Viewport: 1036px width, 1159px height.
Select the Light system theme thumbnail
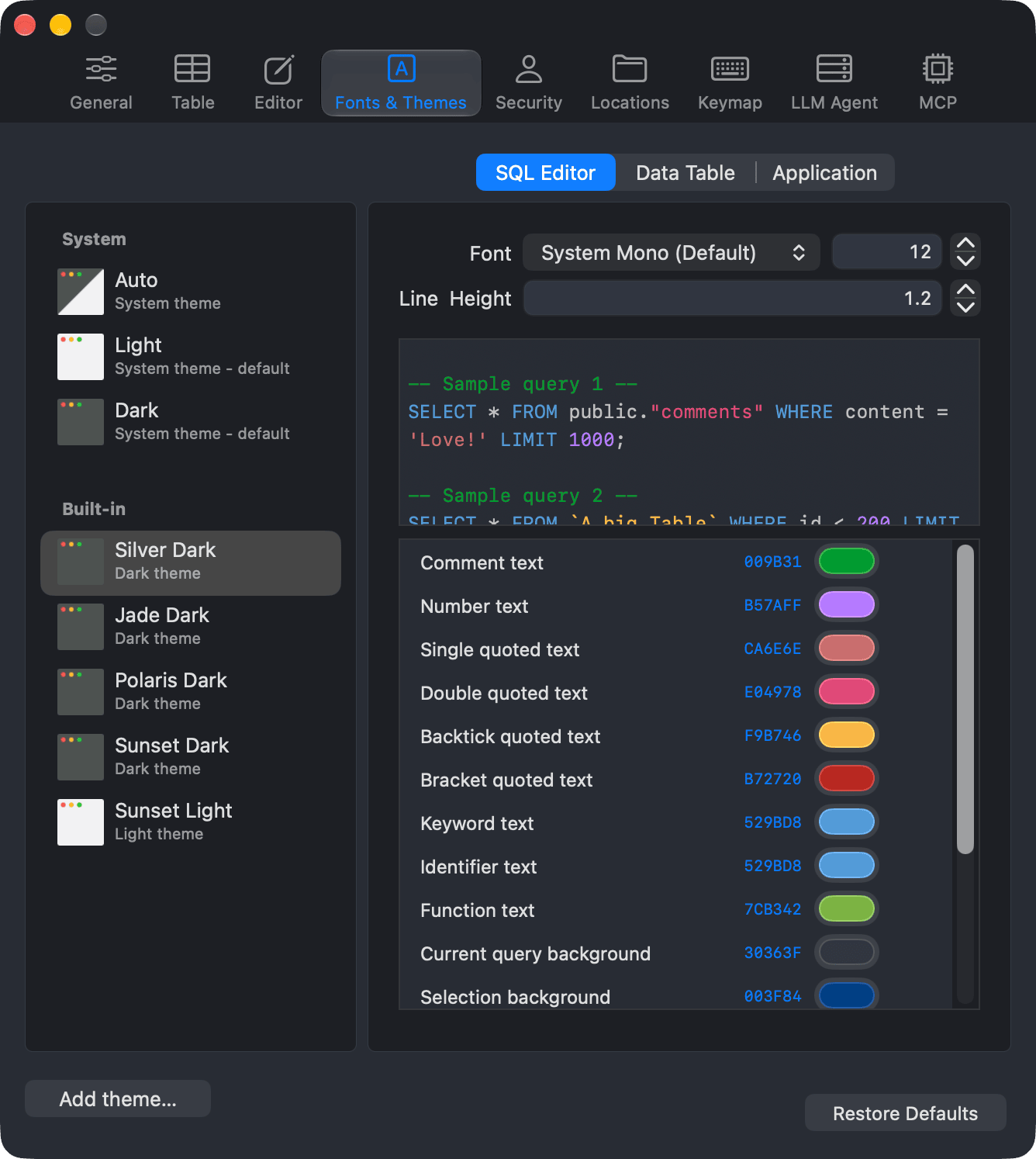coord(81,357)
